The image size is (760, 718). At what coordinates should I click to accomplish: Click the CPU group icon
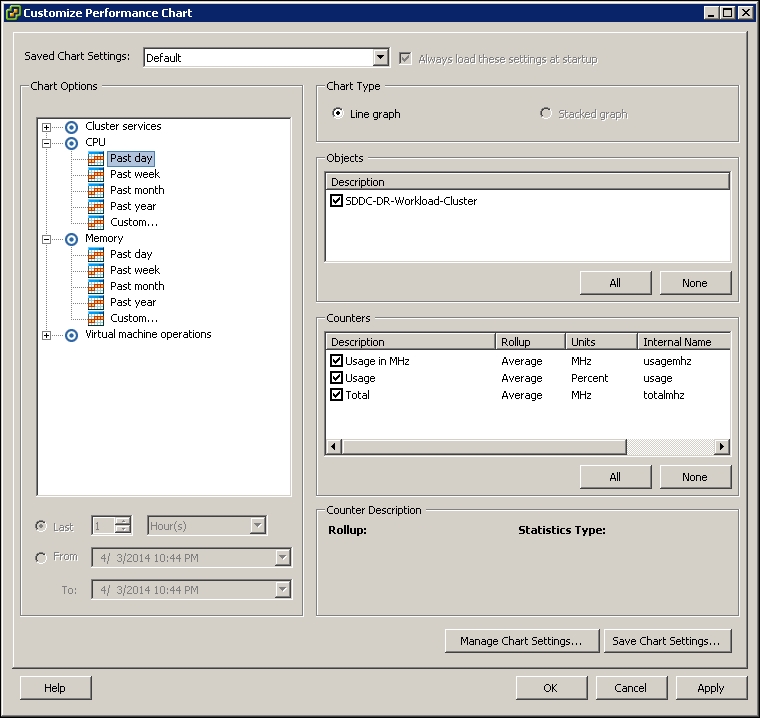[x=71, y=143]
